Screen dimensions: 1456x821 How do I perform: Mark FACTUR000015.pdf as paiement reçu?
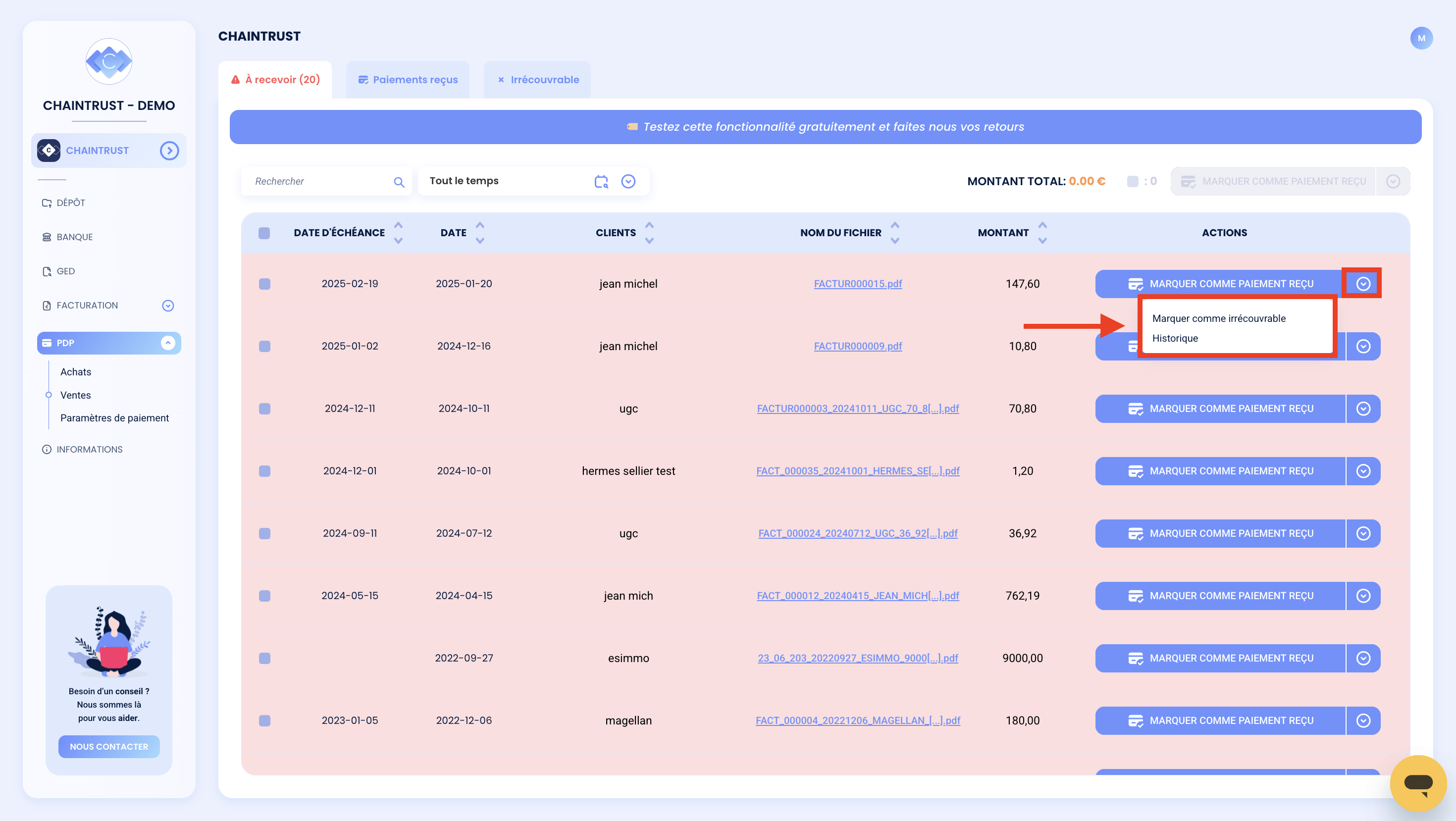click(1220, 284)
